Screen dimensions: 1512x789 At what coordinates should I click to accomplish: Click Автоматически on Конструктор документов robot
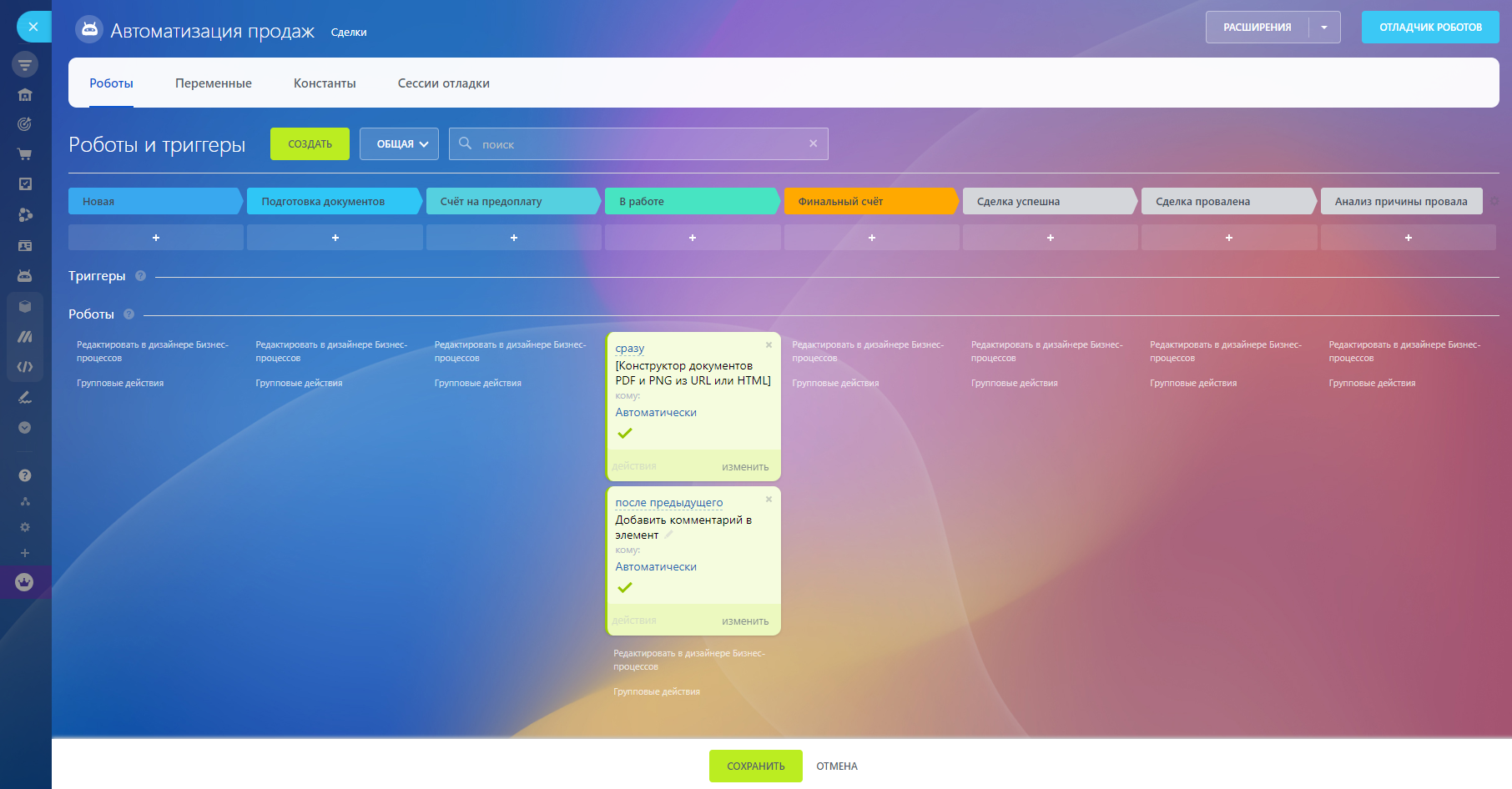point(656,413)
